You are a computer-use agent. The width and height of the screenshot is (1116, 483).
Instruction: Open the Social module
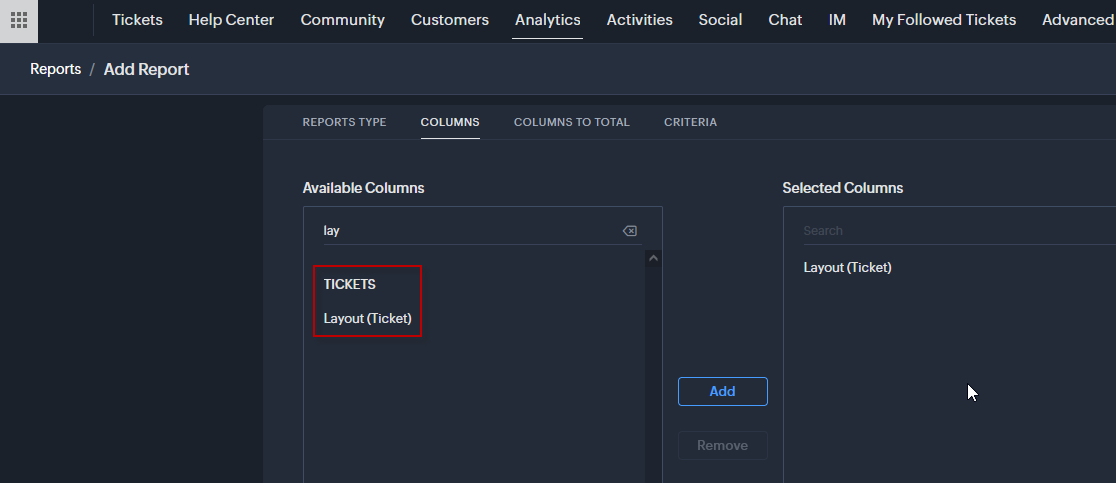point(720,20)
